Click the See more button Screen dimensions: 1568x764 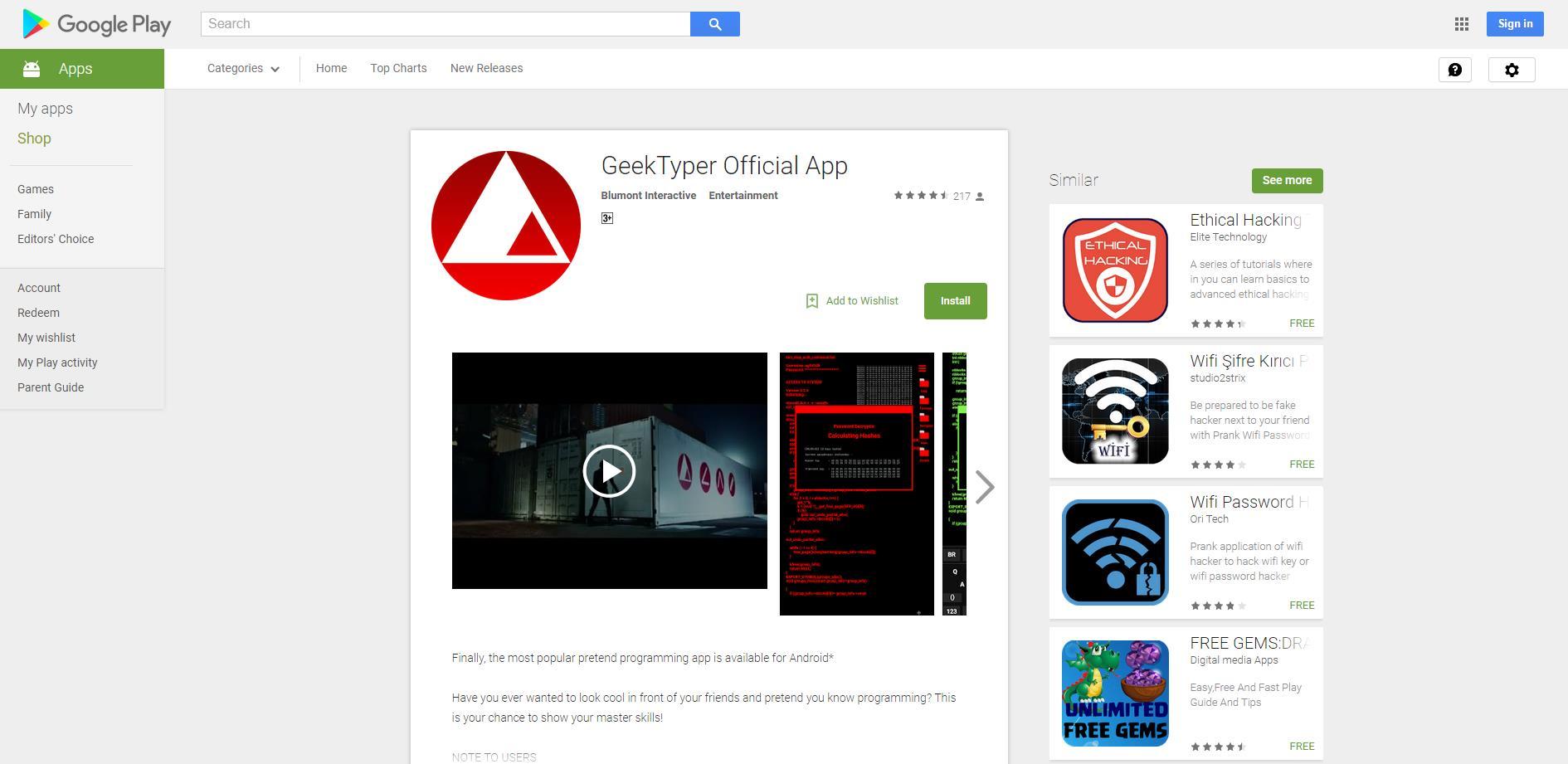pos(1287,181)
